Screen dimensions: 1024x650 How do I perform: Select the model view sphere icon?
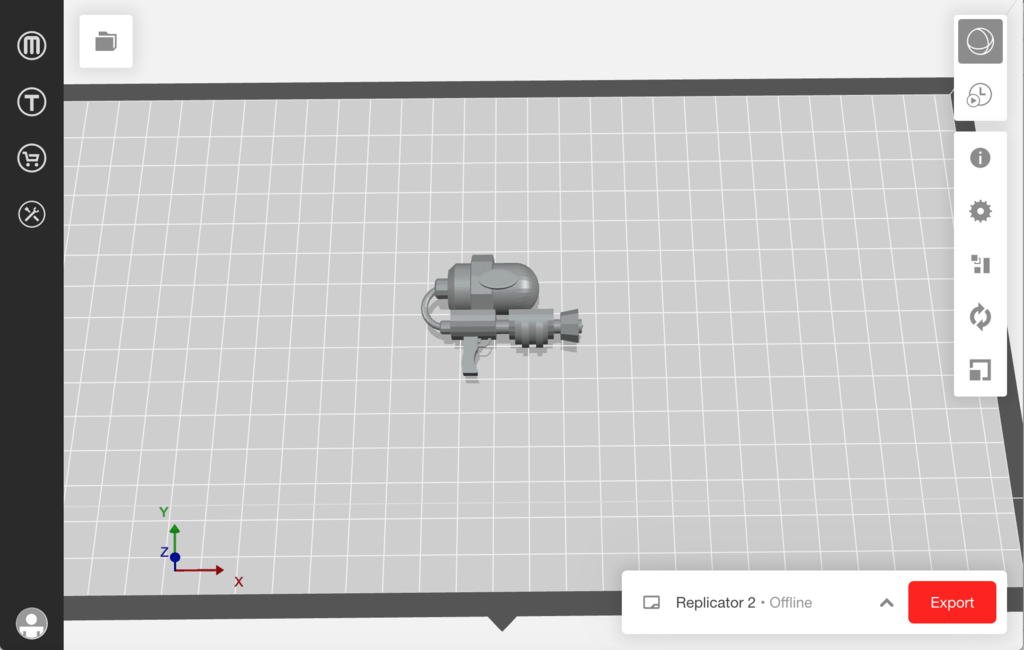point(980,42)
